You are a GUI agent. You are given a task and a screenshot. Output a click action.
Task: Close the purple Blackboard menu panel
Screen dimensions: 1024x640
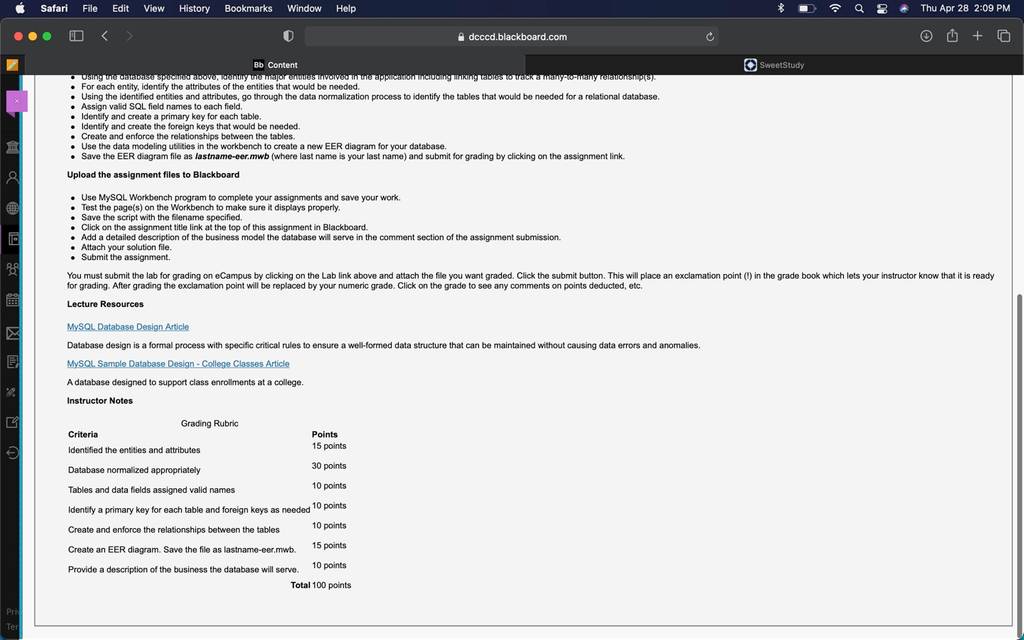click(17, 103)
